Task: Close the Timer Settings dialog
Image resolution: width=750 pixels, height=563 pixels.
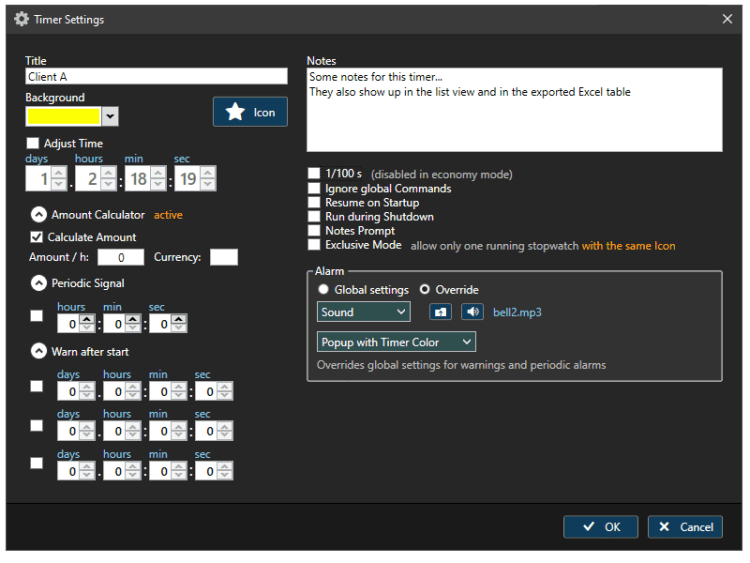Action: (x=727, y=19)
